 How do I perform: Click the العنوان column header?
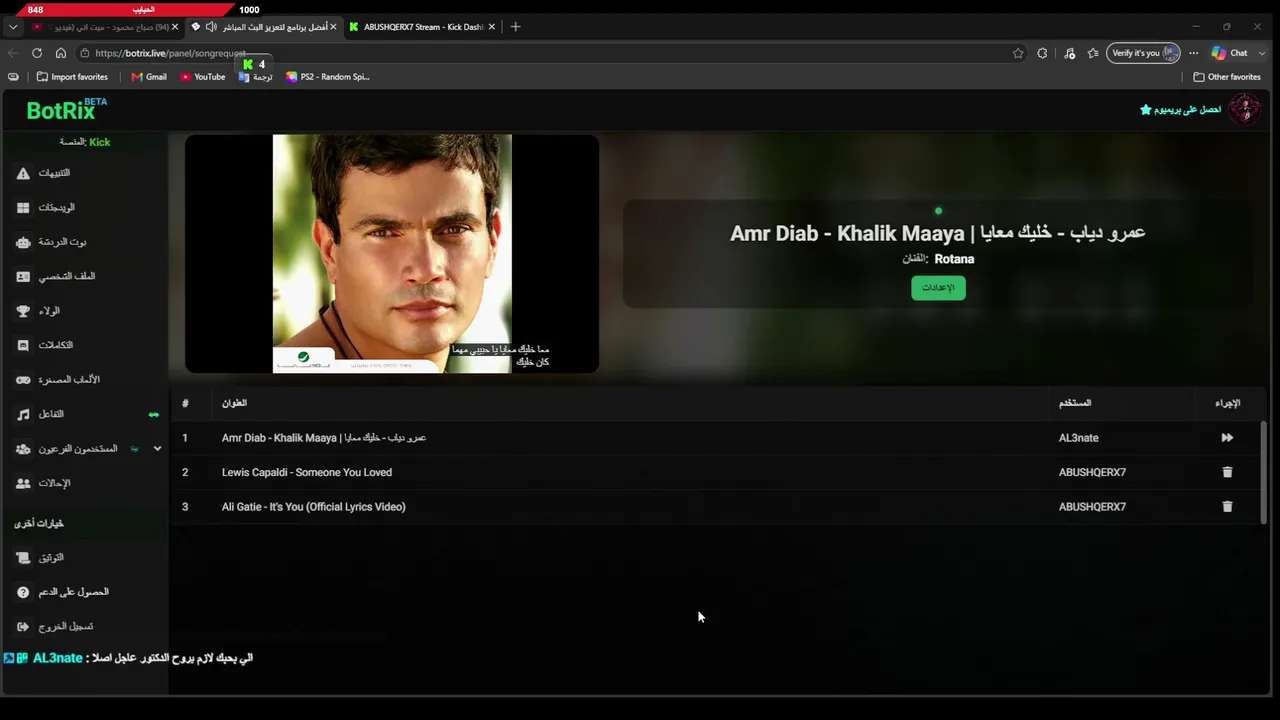(234, 403)
